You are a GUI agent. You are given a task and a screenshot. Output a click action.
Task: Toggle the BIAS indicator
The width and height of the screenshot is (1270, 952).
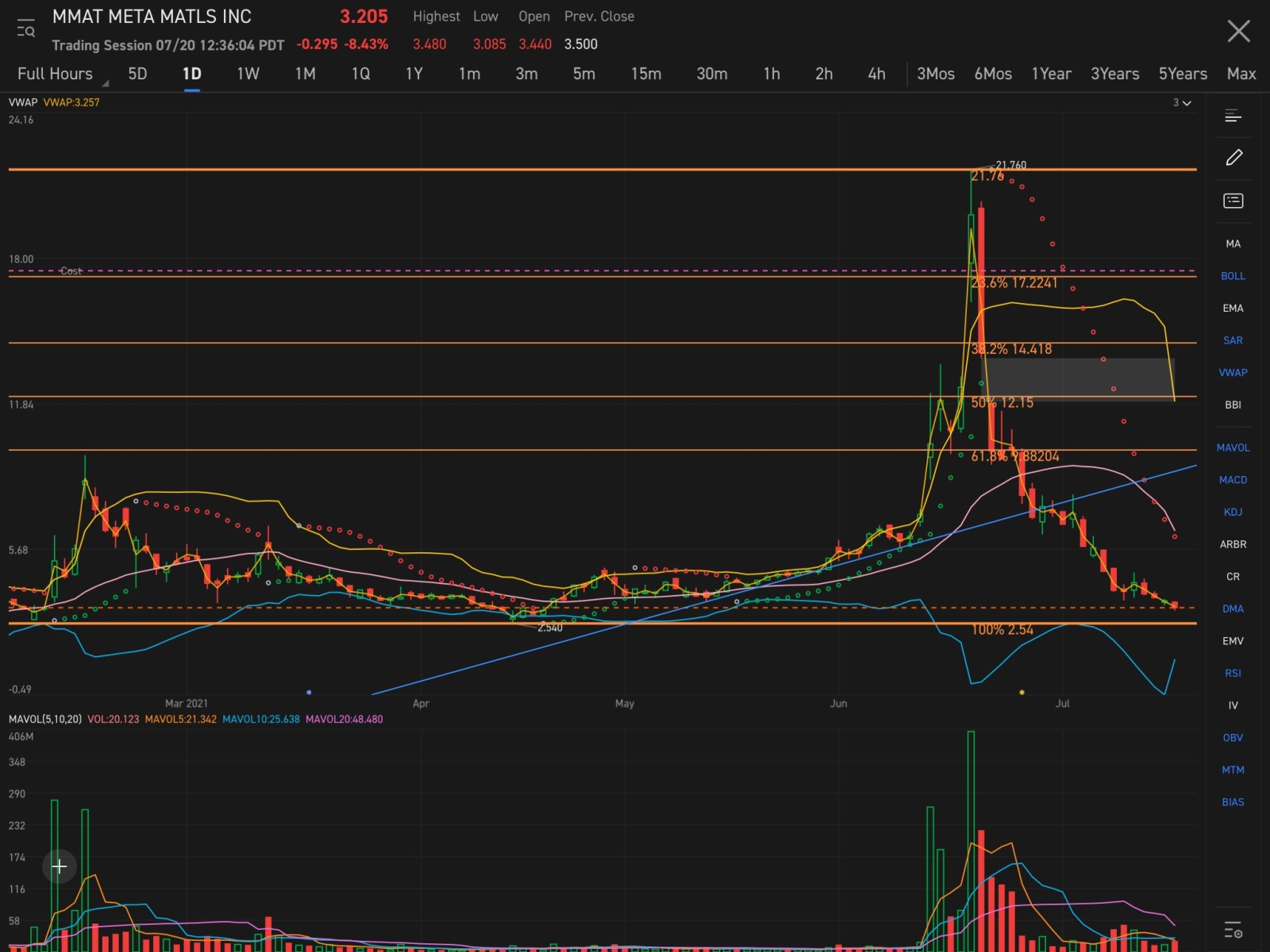tap(1233, 802)
